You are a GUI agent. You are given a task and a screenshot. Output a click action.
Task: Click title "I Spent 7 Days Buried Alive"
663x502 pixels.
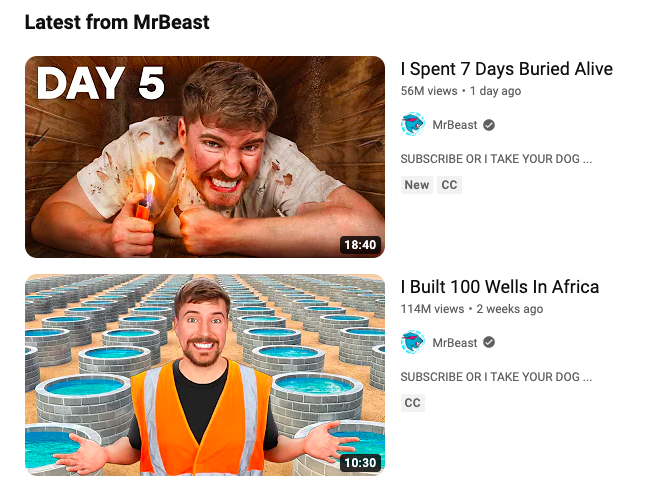tap(507, 69)
